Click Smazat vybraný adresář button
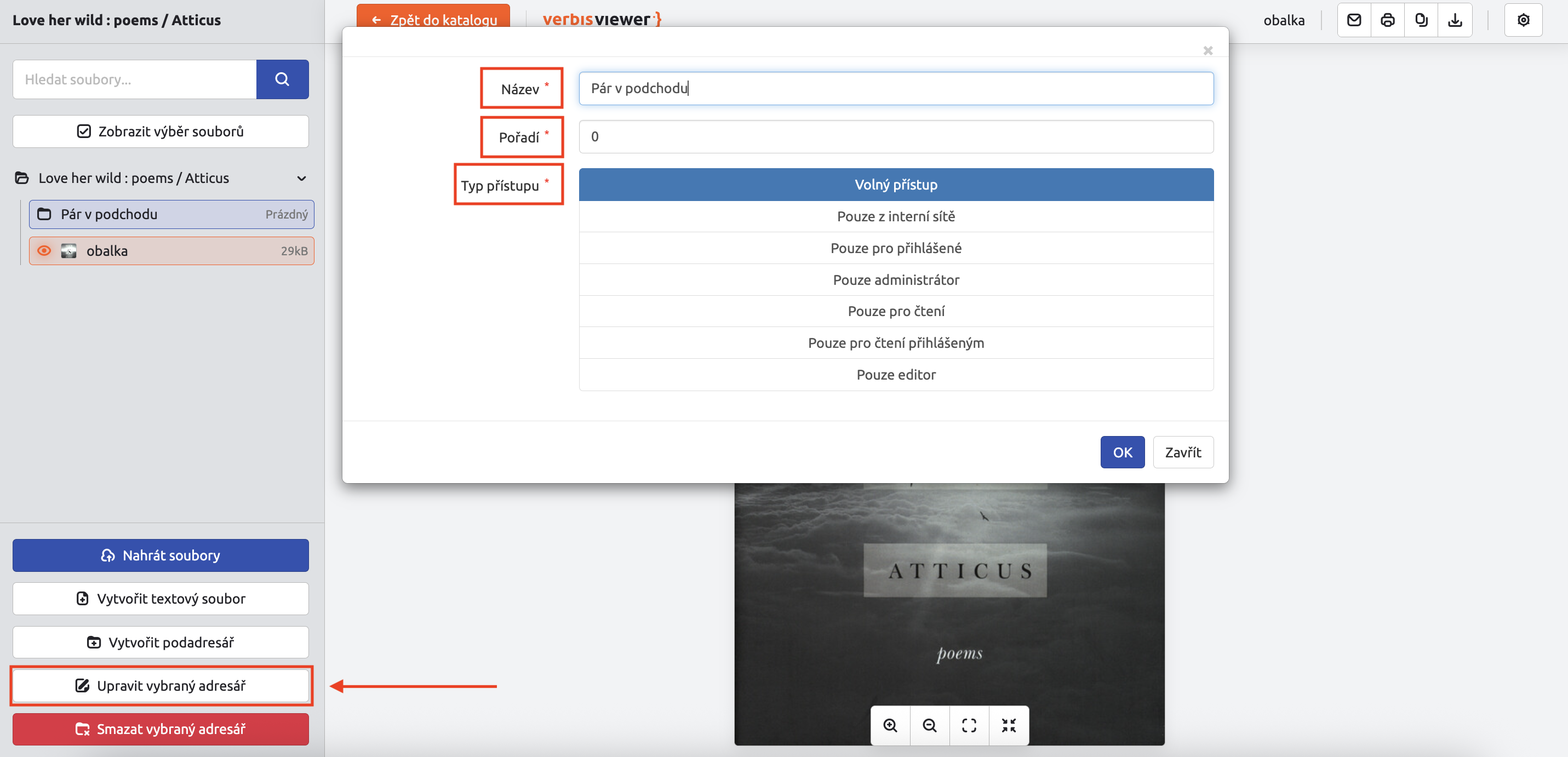1568x757 pixels. coord(161,729)
